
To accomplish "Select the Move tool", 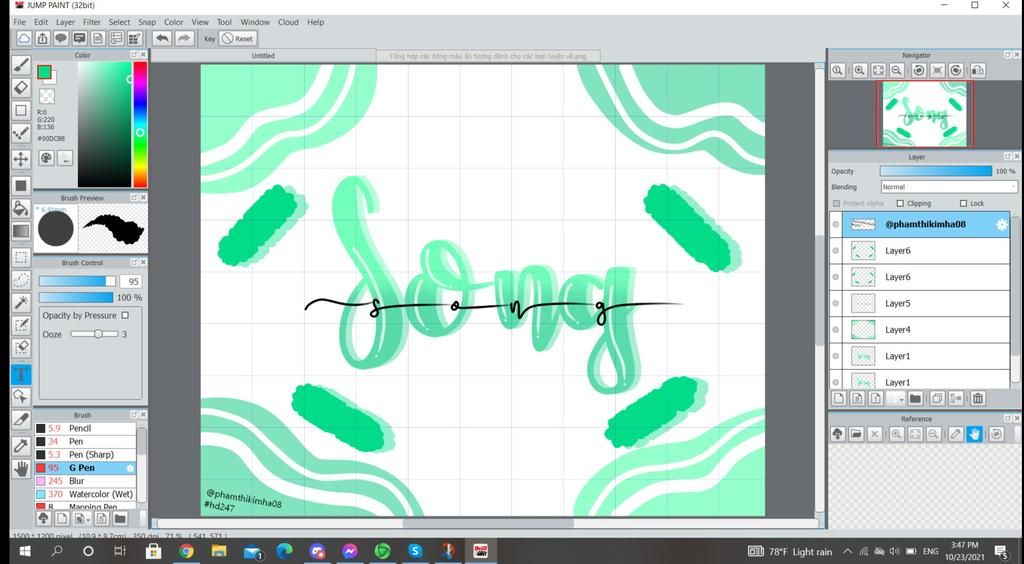I will click(x=21, y=159).
